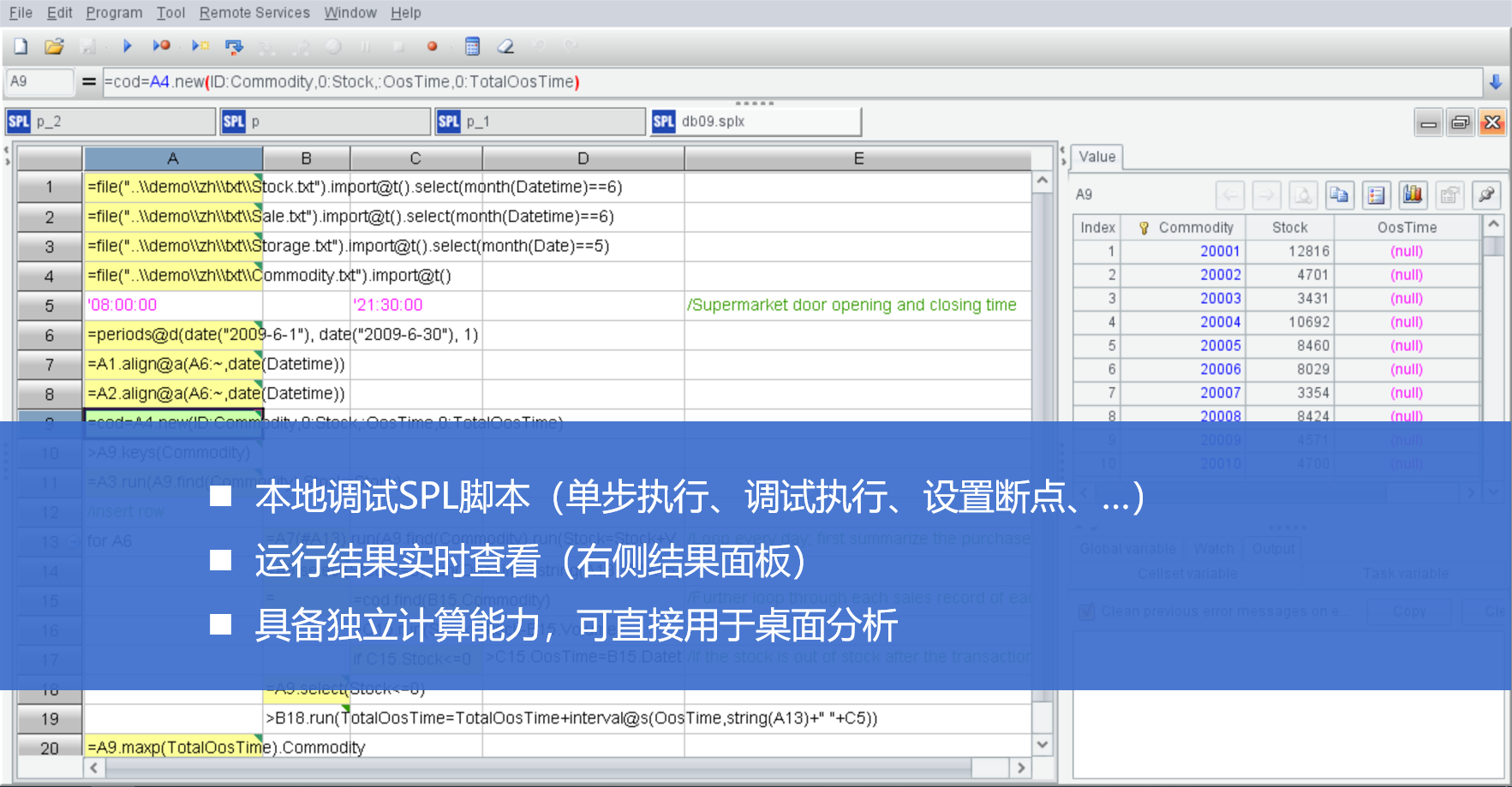Select cell A1 with Stock.txt formula
This screenshot has height=787, width=1512.
[x=173, y=187]
